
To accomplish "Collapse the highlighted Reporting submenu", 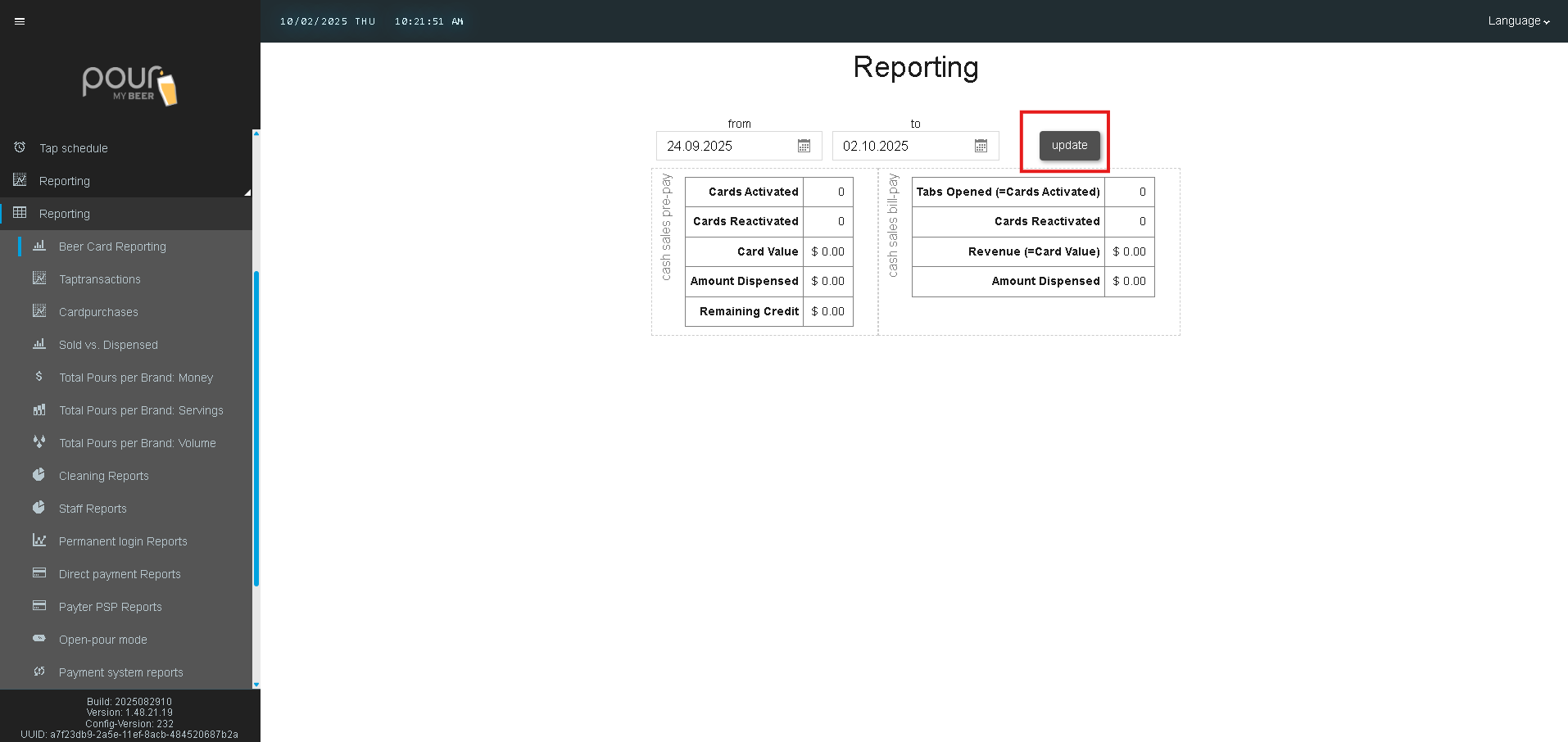I will pyautogui.click(x=65, y=214).
